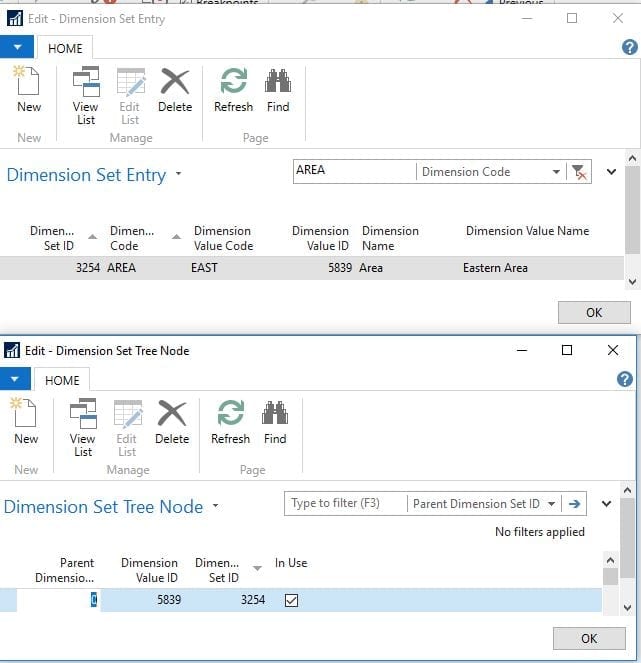Open View List in Dimension Set Entry ribbon

pyautogui.click(x=86, y=96)
